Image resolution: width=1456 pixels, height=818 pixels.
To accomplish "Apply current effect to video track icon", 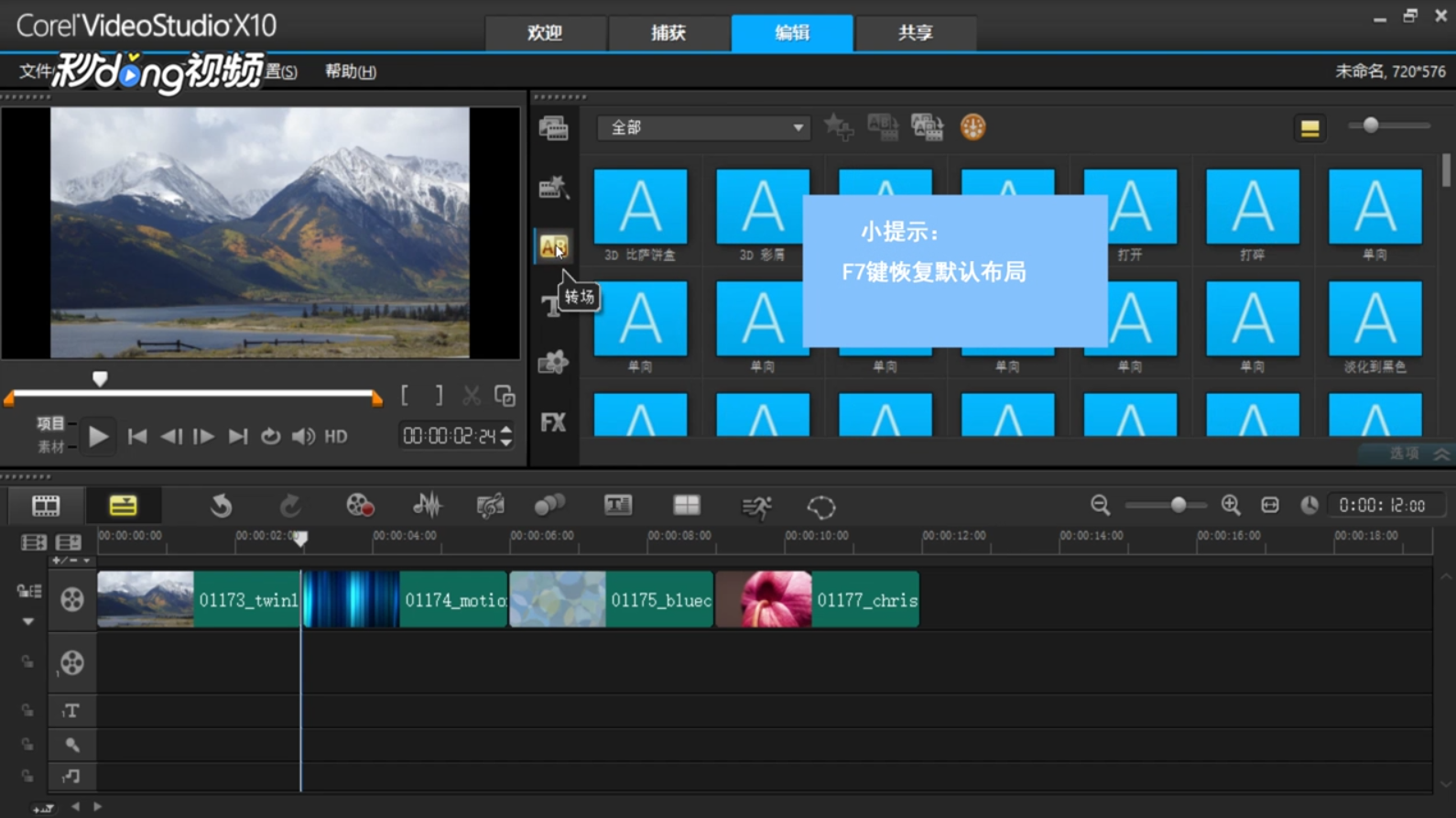I will (883, 127).
